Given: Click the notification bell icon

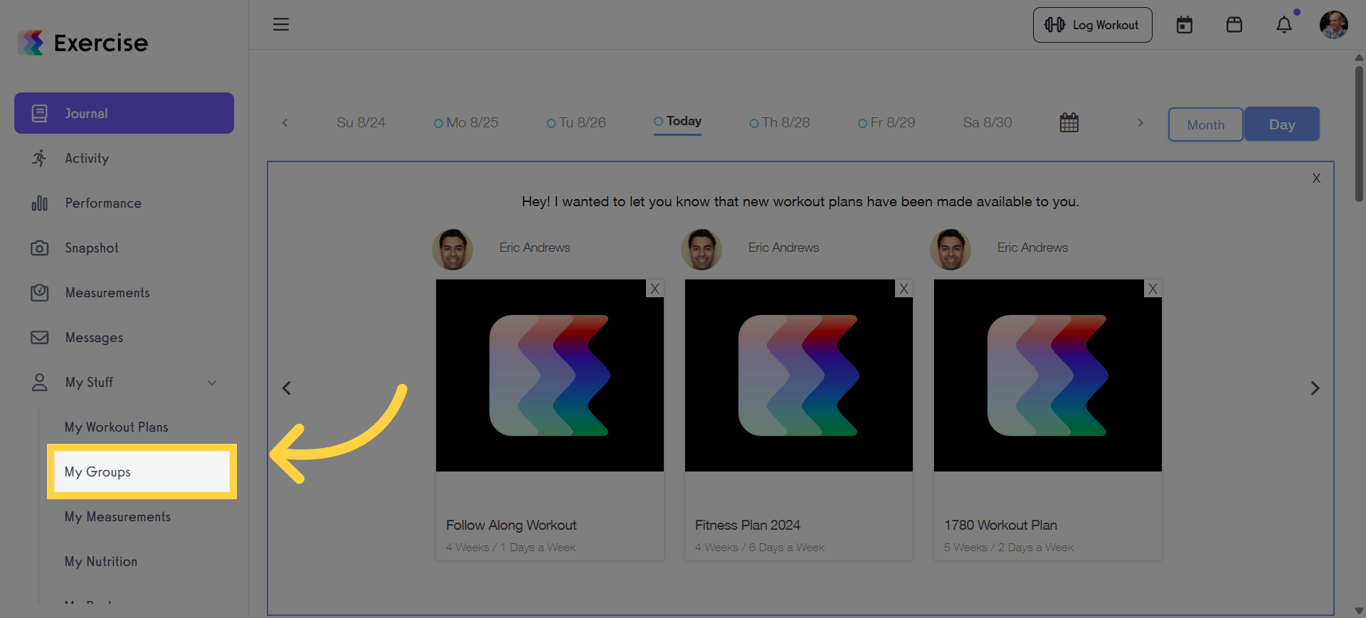Looking at the screenshot, I should pos(1284,24).
